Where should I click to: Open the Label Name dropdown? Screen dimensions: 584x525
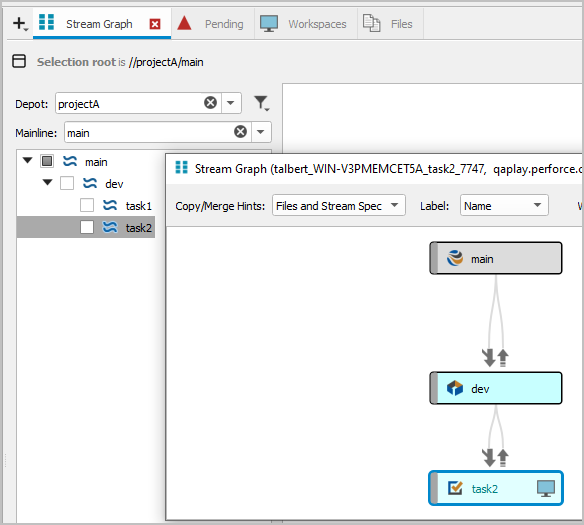[504, 205]
